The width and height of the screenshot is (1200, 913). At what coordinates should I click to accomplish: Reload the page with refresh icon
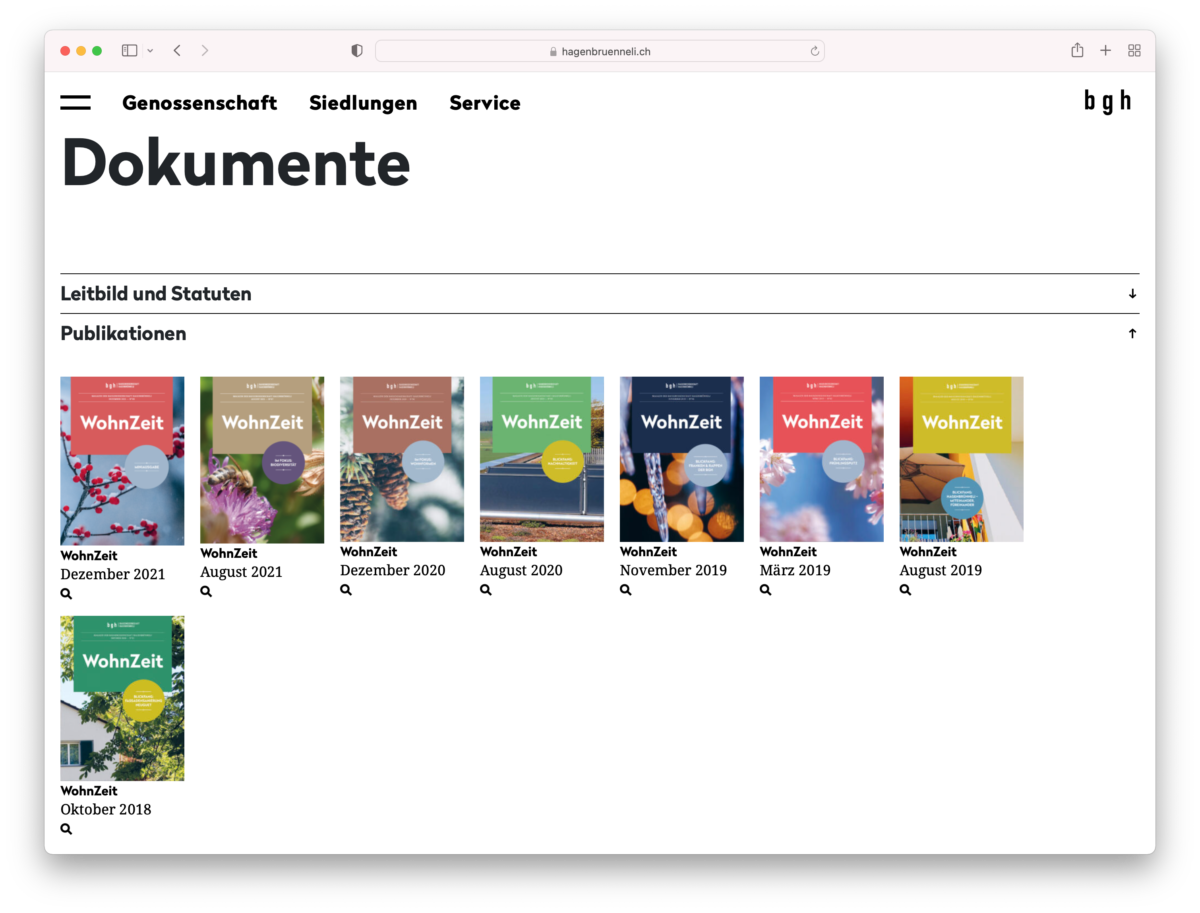(x=814, y=51)
